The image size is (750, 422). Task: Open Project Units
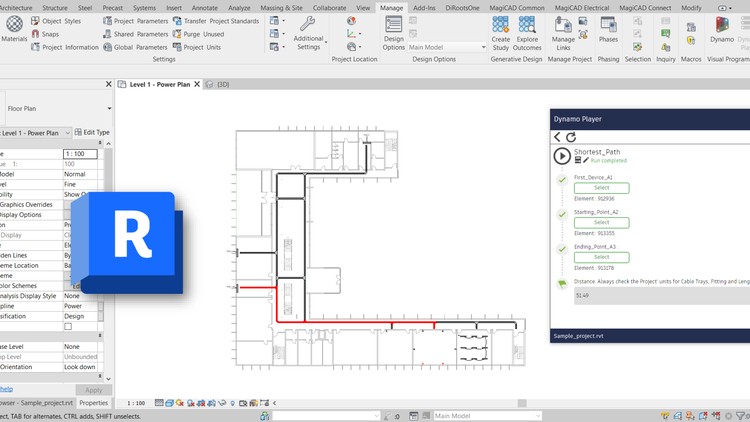tap(197, 47)
